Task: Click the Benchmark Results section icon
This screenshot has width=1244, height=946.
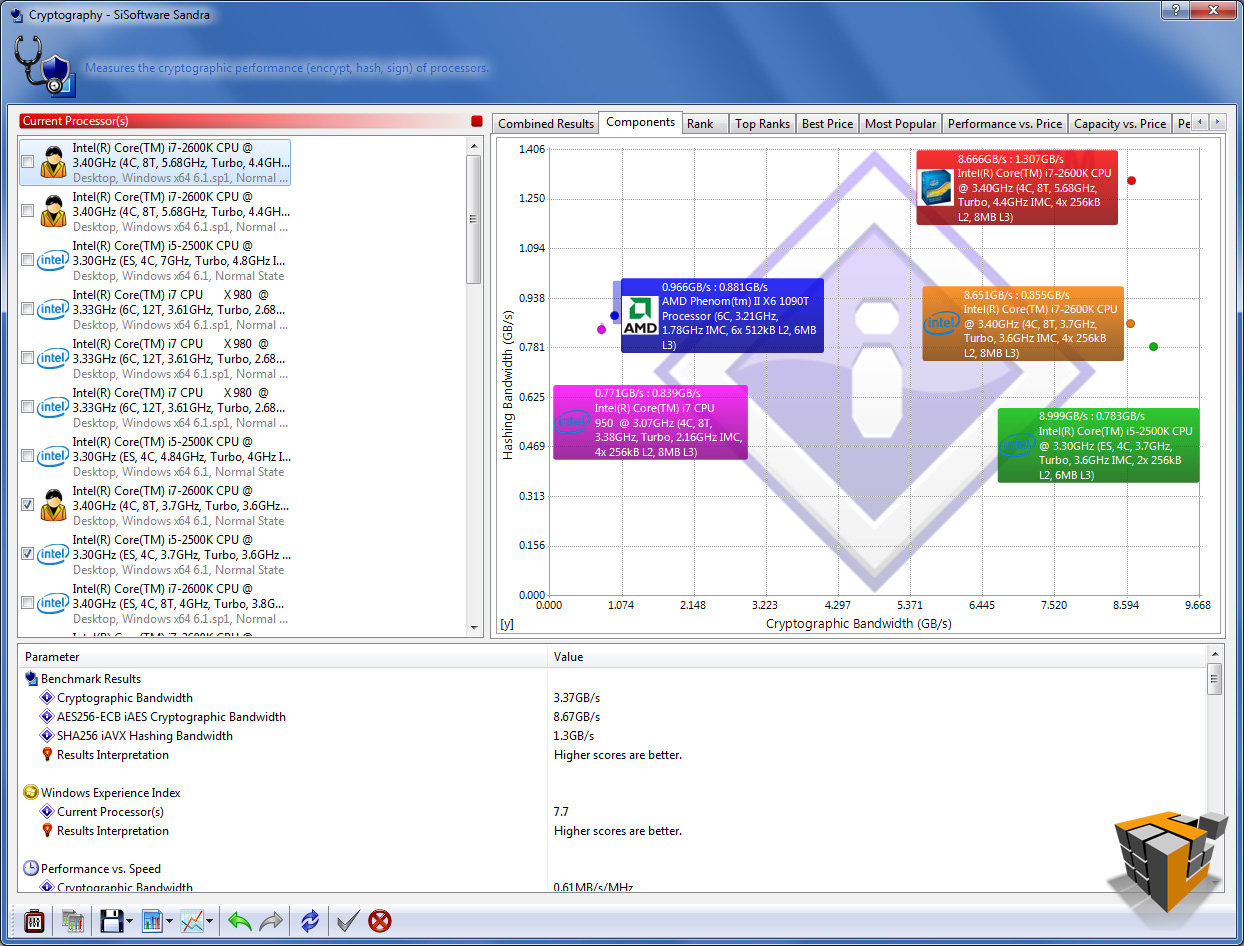Action: [31, 679]
